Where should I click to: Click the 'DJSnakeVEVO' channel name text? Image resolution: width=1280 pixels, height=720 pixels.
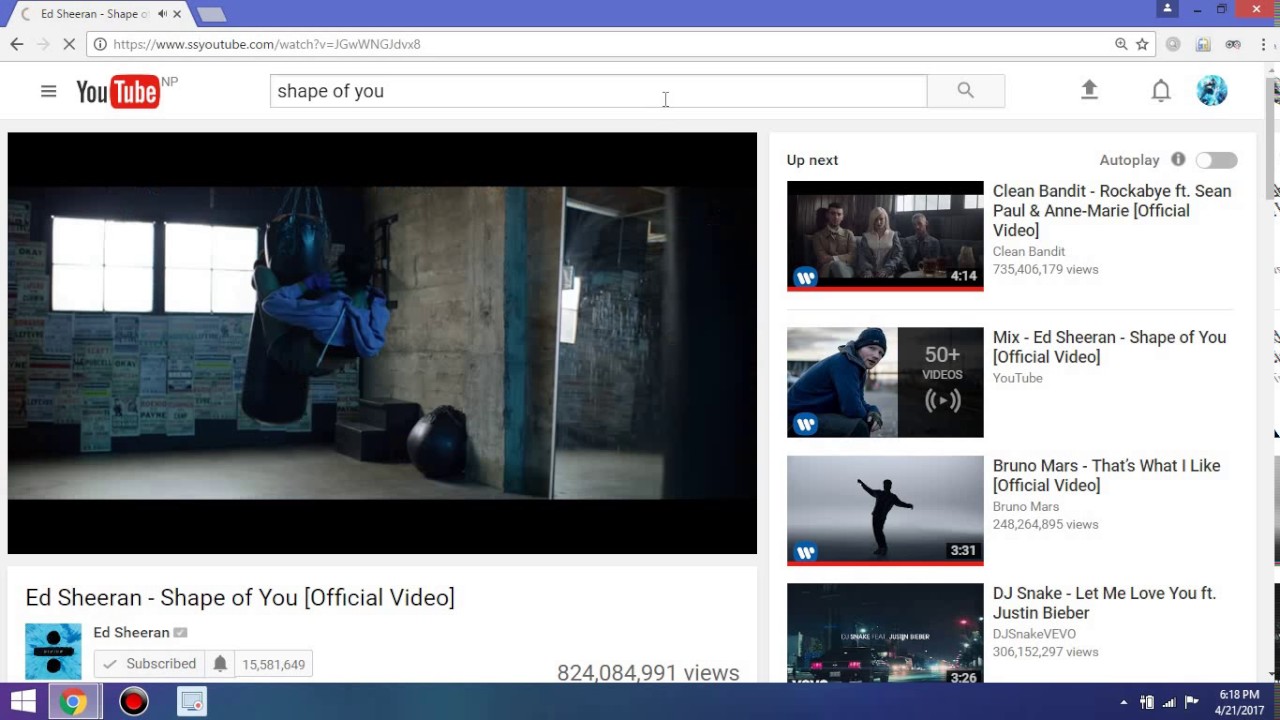point(1034,634)
